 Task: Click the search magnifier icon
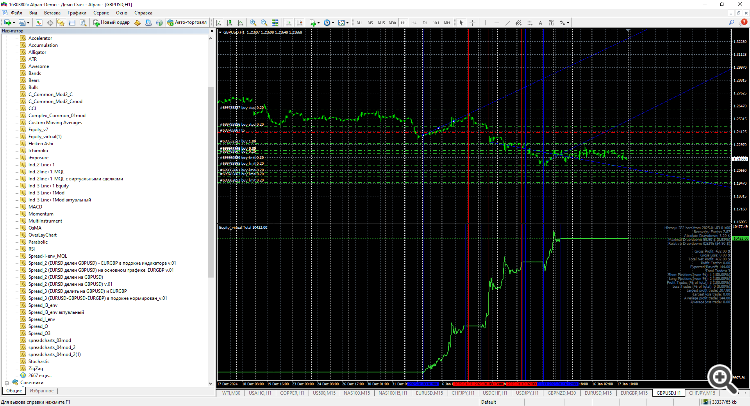pos(731,22)
